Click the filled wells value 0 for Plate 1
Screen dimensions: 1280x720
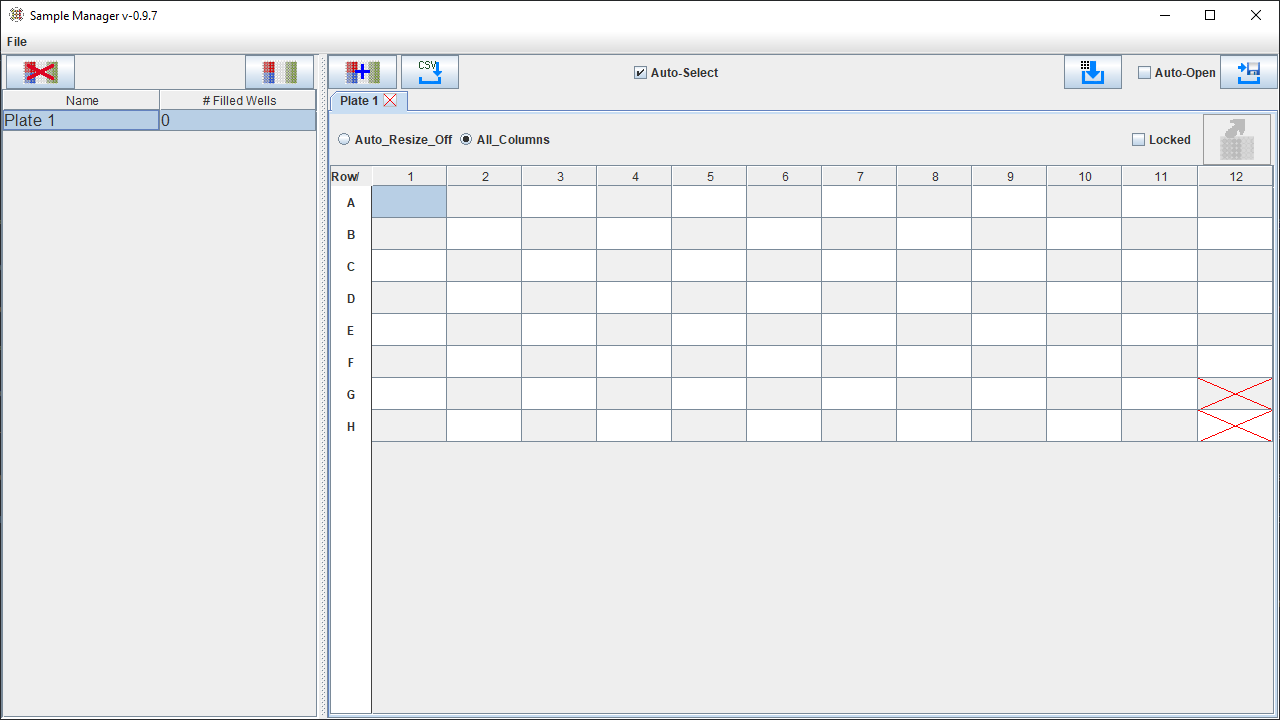point(238,120)
